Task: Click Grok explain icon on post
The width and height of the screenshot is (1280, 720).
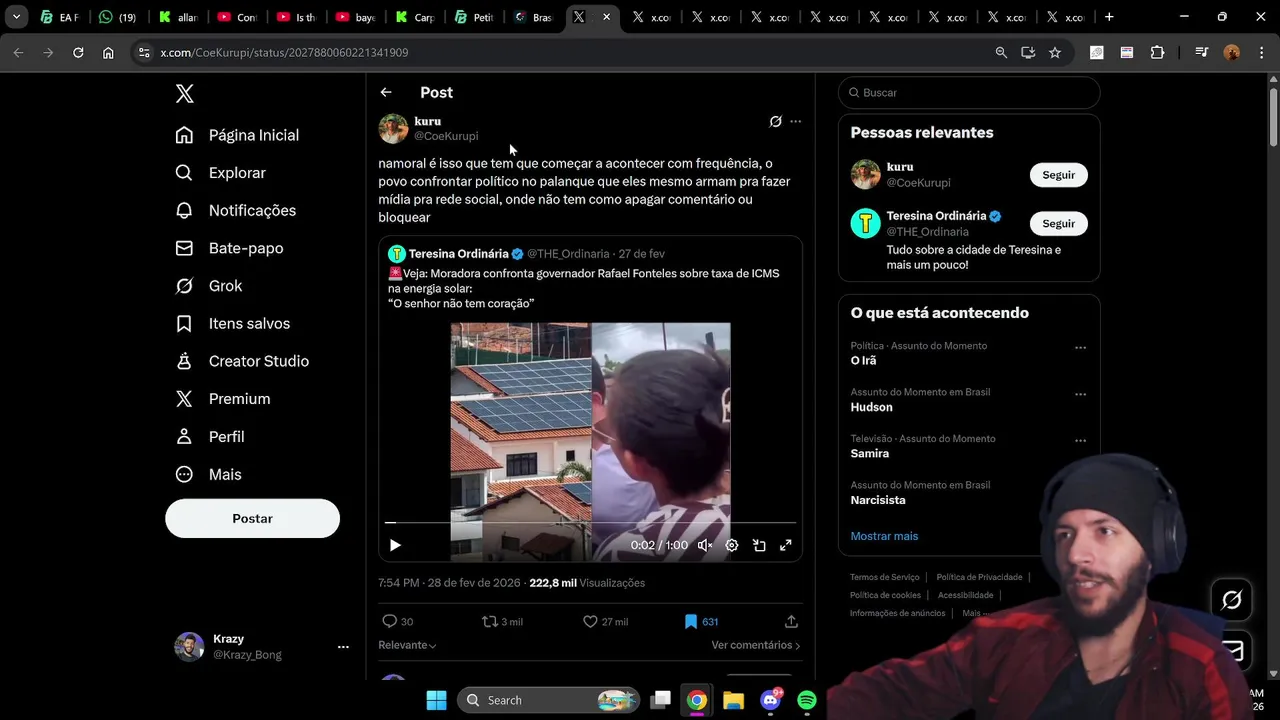Action: pos(775,121)
